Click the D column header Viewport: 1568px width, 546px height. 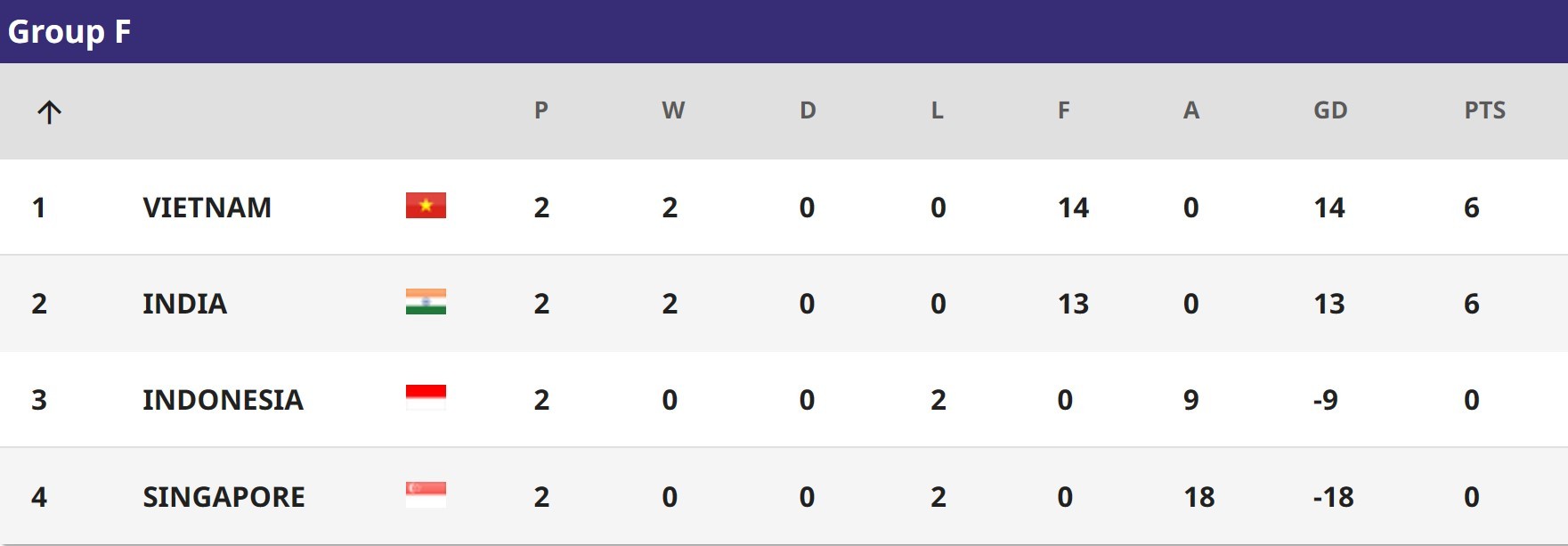(808, 110)
